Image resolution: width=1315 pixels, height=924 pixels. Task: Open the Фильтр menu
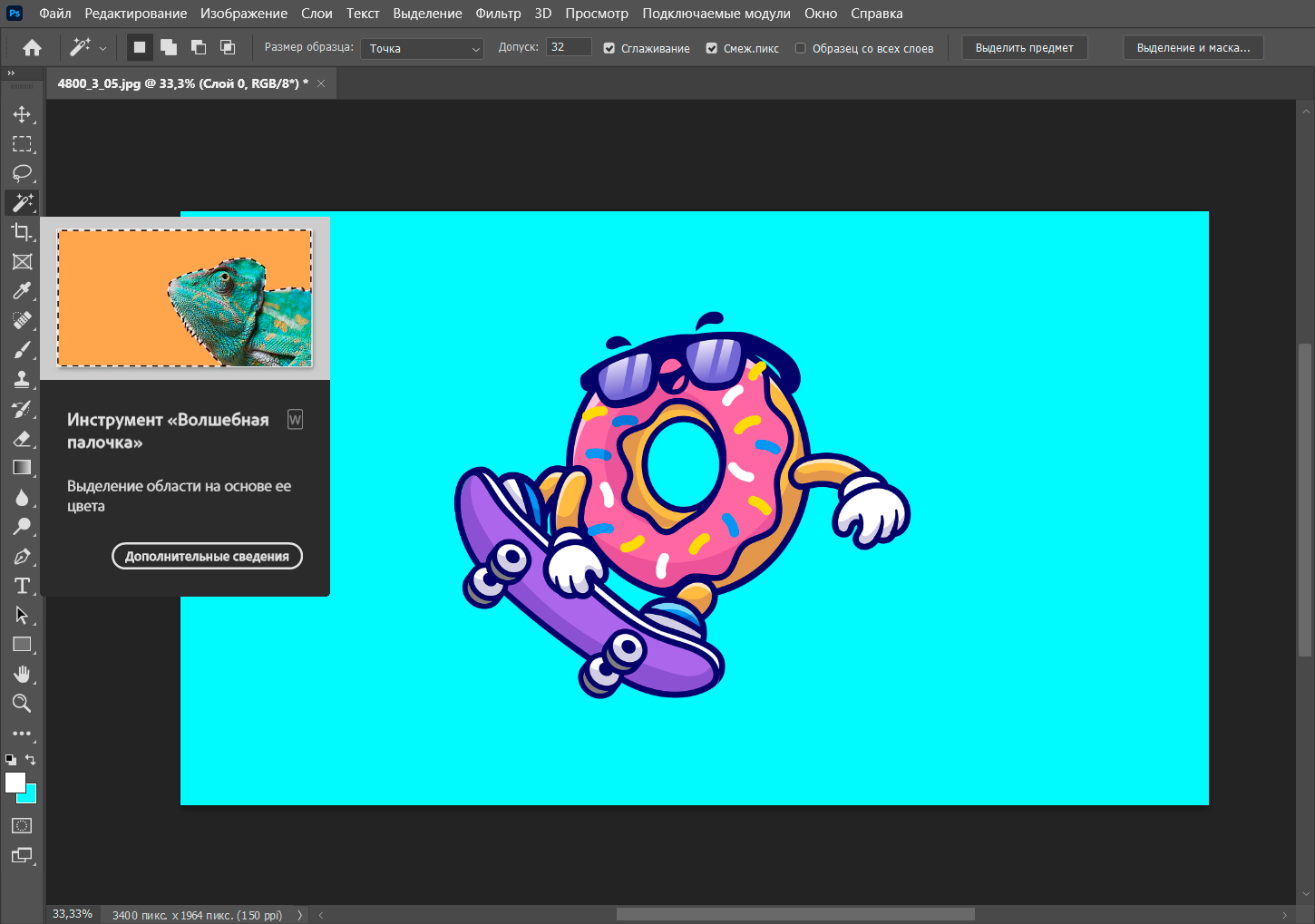pos(498,14)
